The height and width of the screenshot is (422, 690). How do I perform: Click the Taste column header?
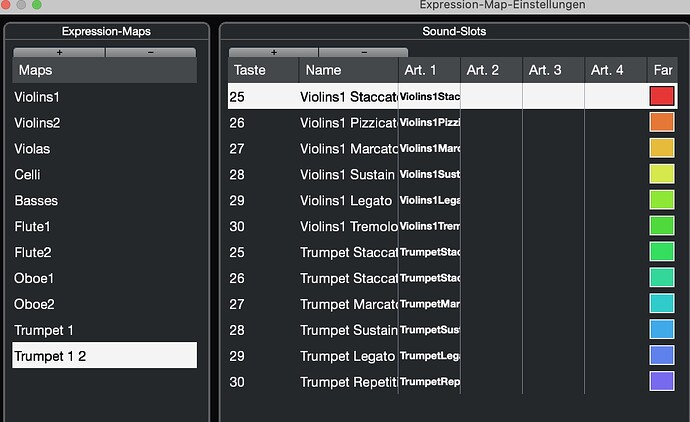pos(250,70)
